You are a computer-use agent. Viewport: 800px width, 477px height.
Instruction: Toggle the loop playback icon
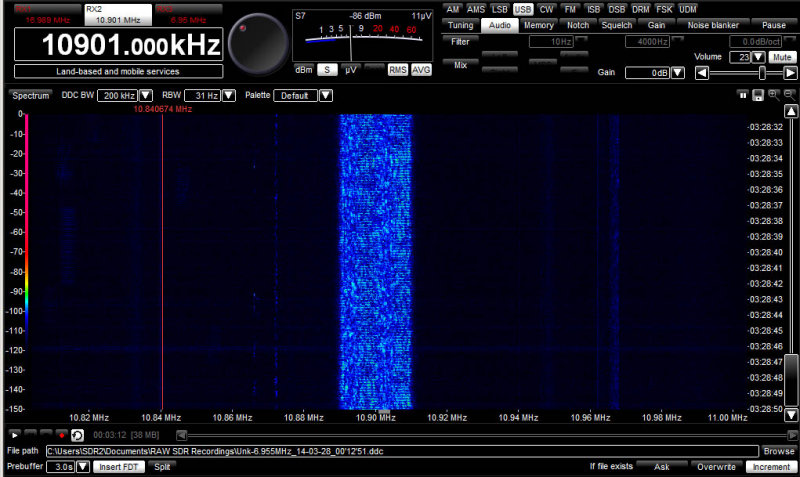tap(77, 435)
